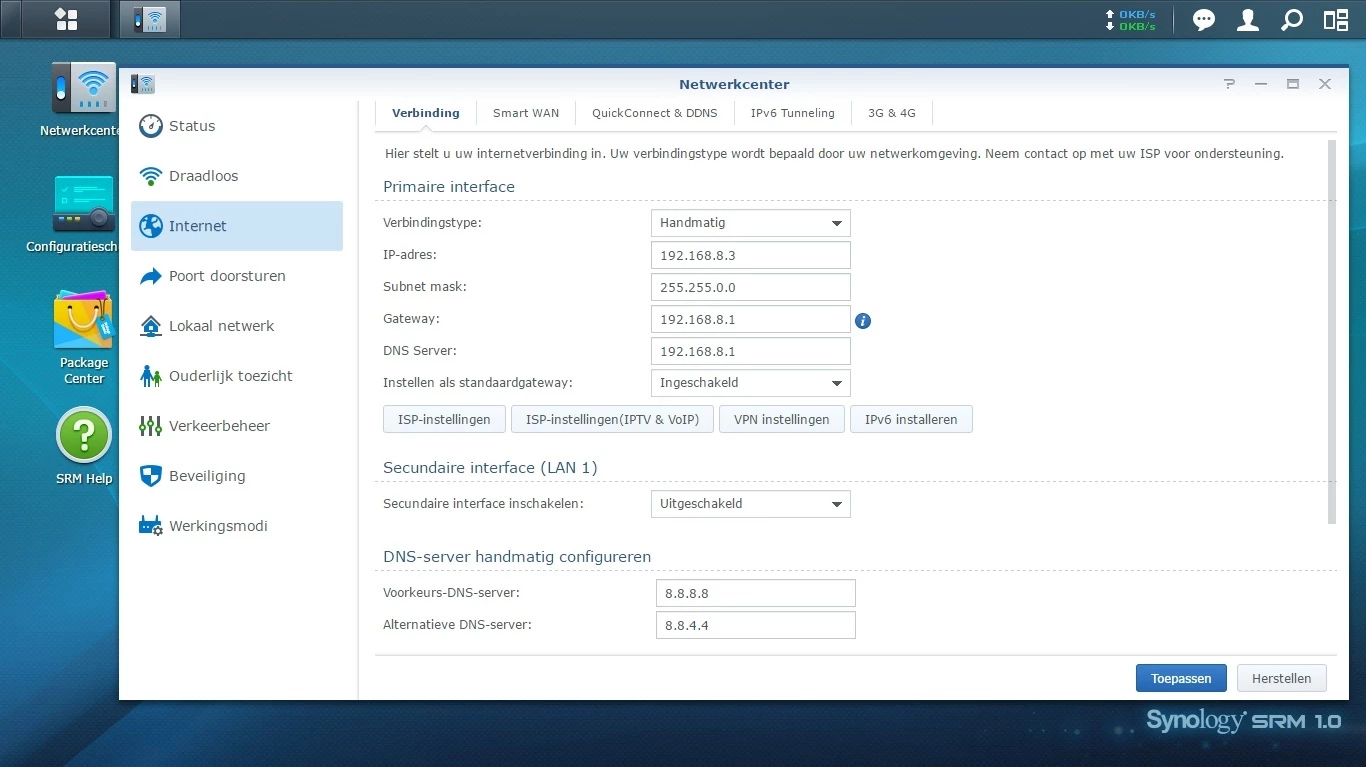Open the main menu grid icon
The height and width of the screenshot is (767, 1366).
(66, 19)
